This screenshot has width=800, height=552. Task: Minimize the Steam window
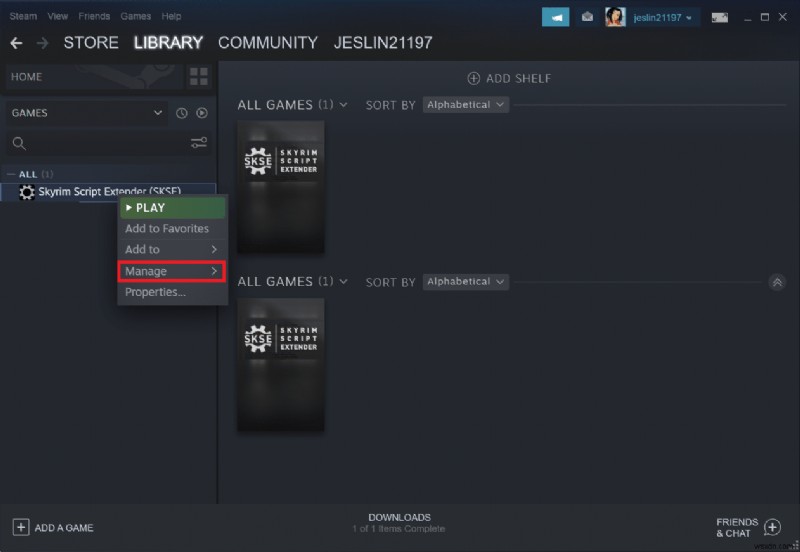pos(748,17)
